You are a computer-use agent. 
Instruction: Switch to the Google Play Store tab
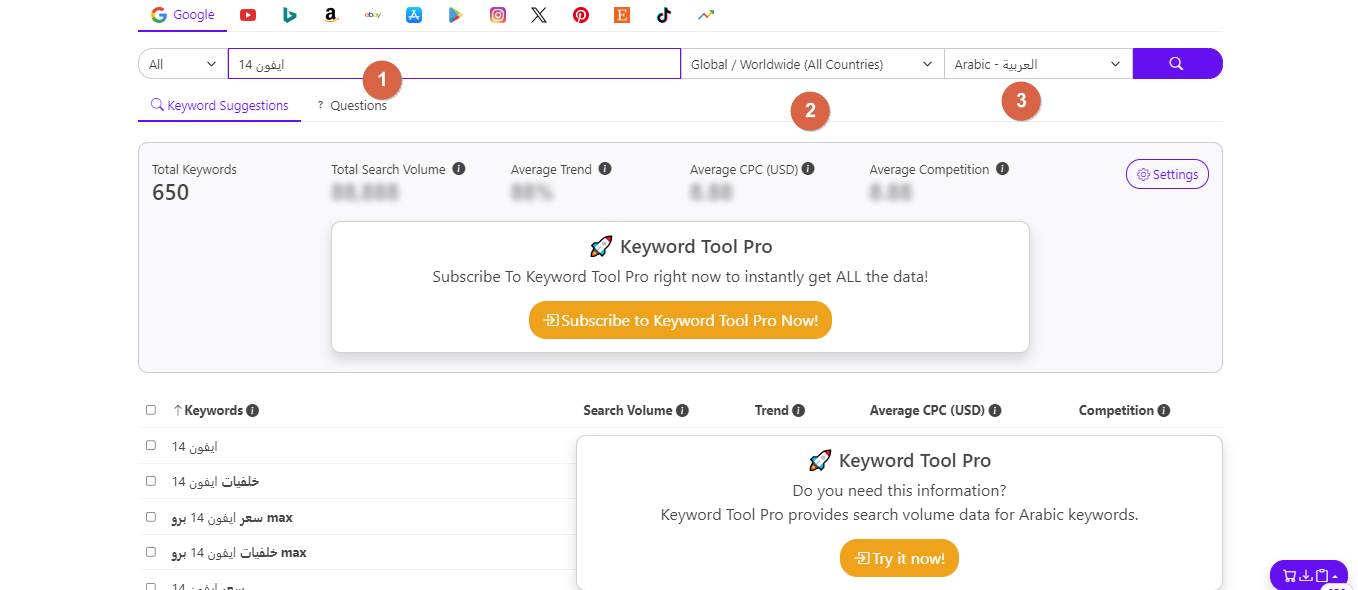click(456, 15)
